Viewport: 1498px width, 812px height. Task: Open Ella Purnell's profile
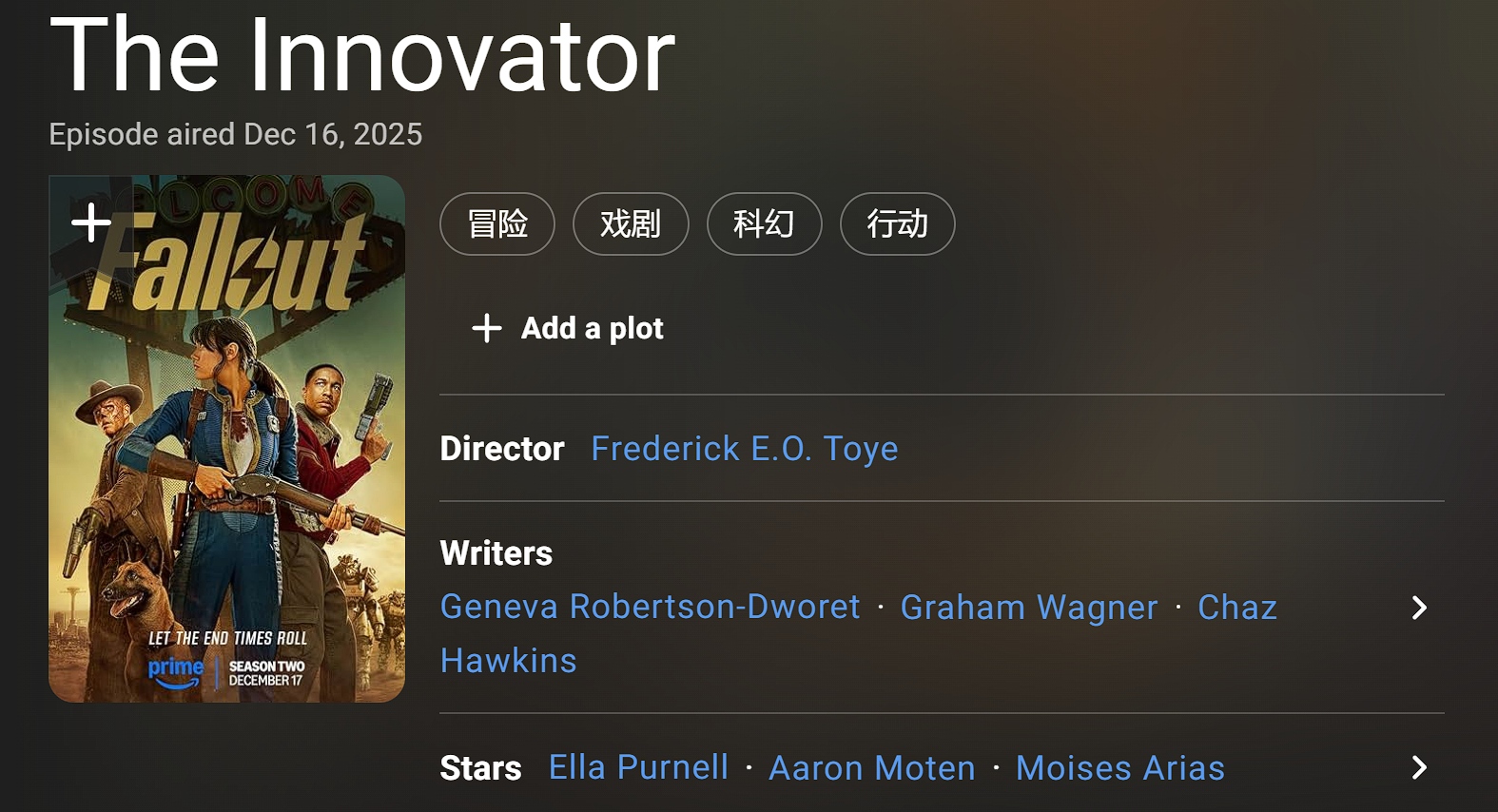(x=638, y=767)
